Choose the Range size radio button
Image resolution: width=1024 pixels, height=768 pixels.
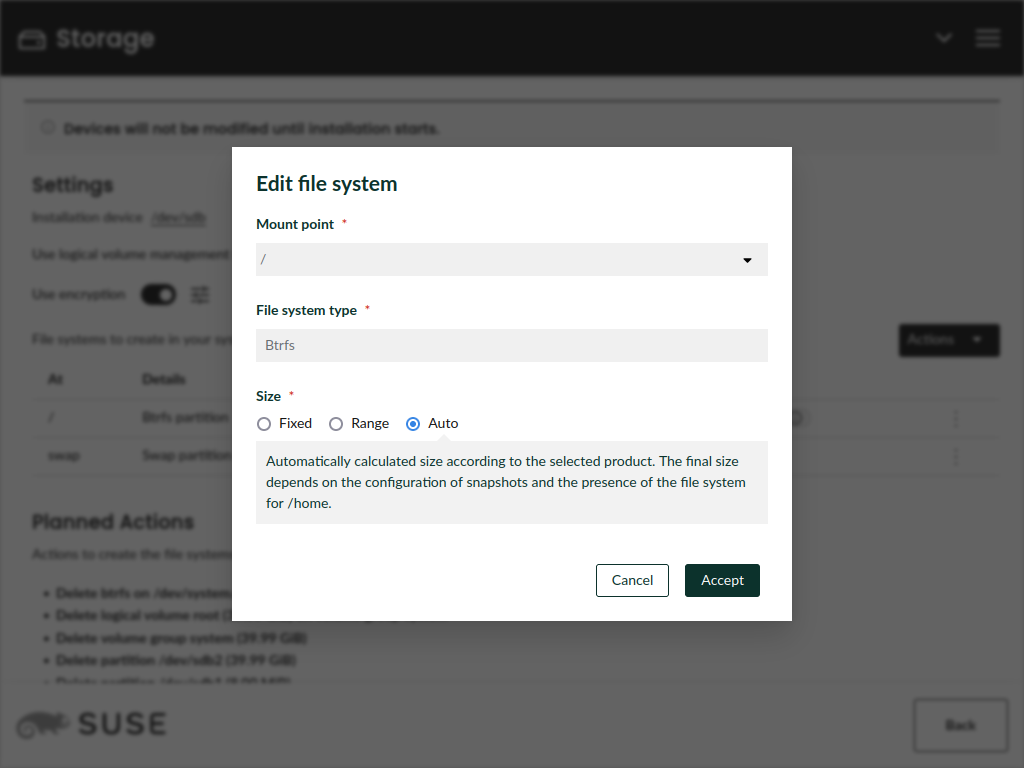pyautogui.click(x=336, y=424)
